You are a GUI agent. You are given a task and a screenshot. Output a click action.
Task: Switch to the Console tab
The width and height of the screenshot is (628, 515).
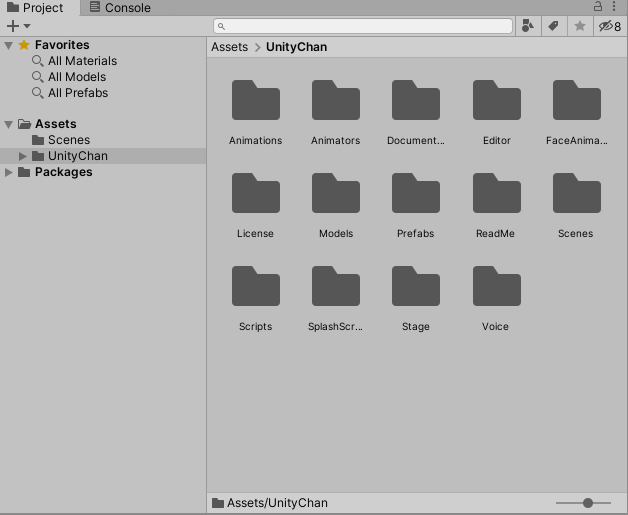[x=120, y=7]
